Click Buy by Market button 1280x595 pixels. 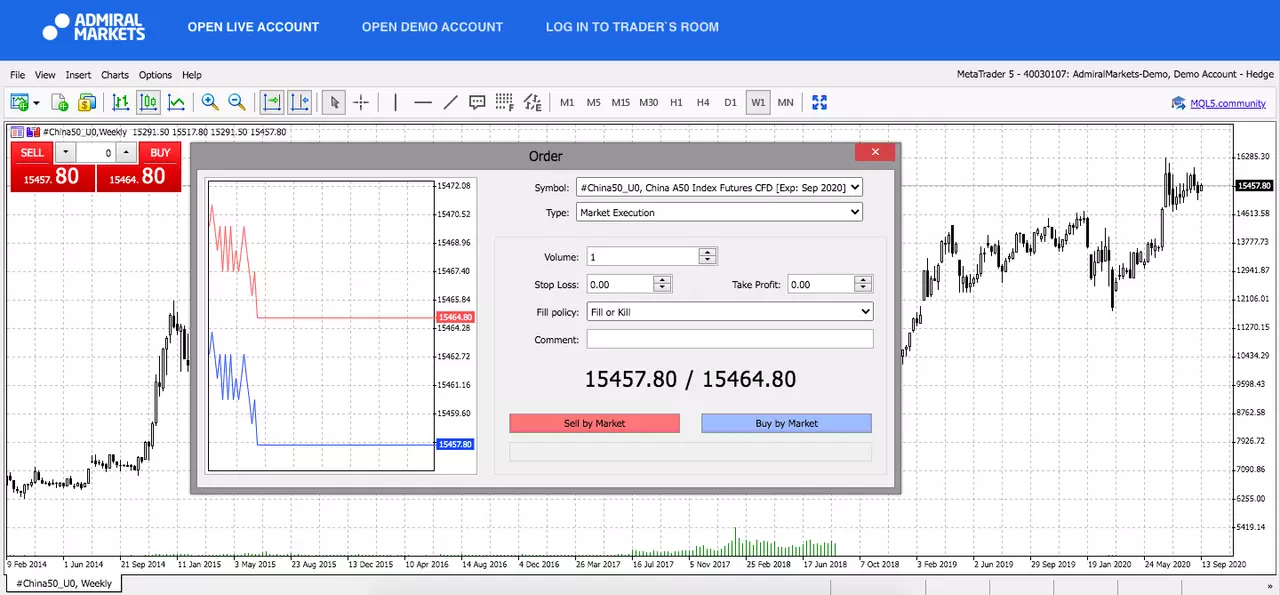(x=786, y=423)
